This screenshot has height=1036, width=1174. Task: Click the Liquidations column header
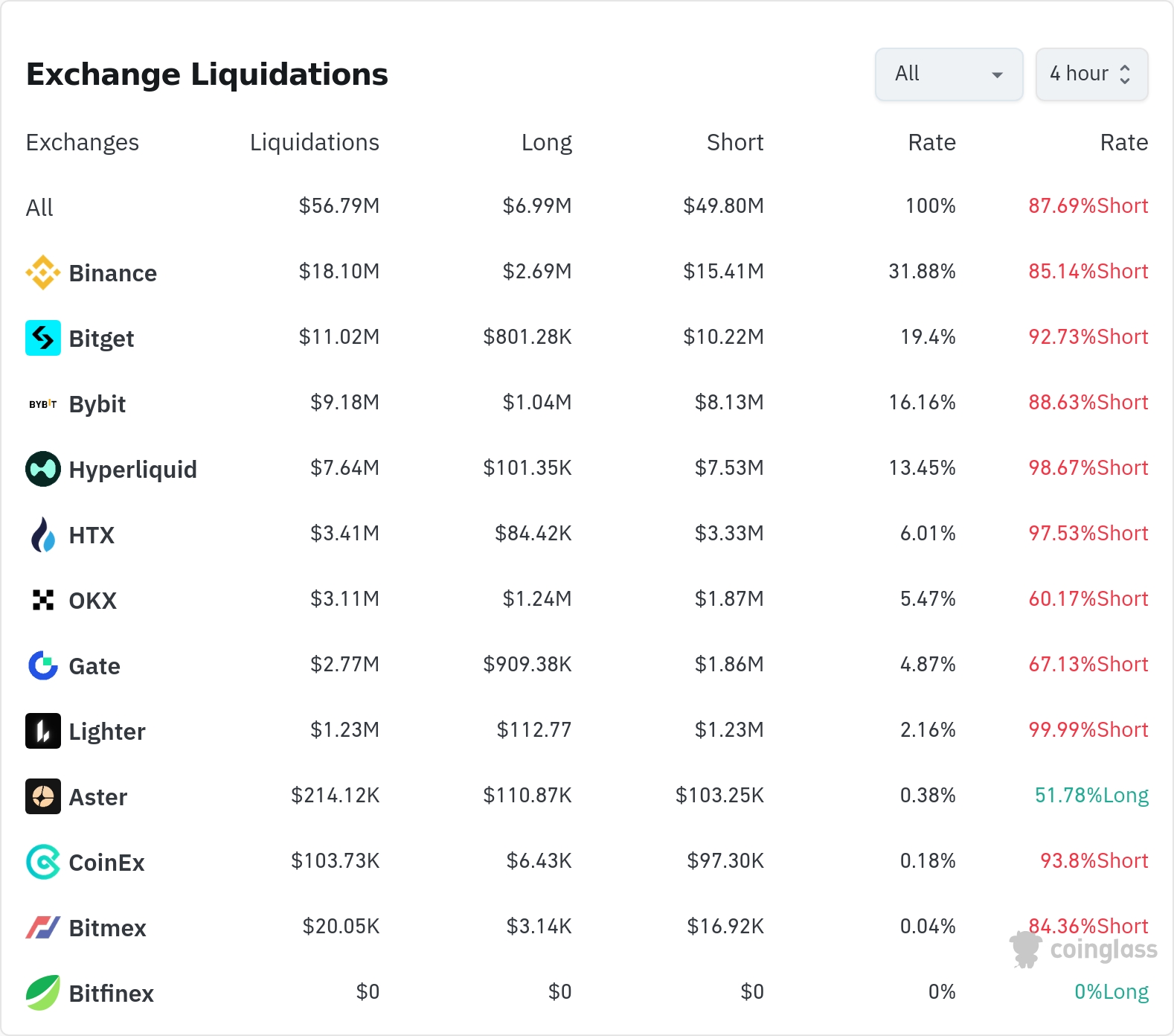coord(314,142)
